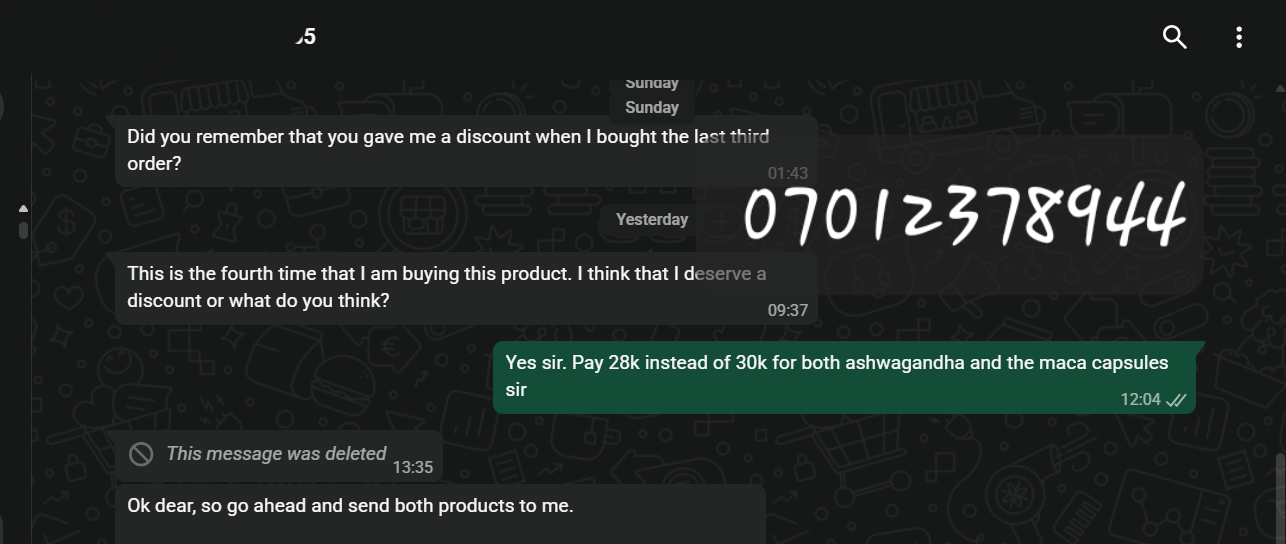Image resolution: width=1286 pixels, height=544 pixels.
Task: Click the 01:43 message timestamp
Action: click(x=787, y=174)
